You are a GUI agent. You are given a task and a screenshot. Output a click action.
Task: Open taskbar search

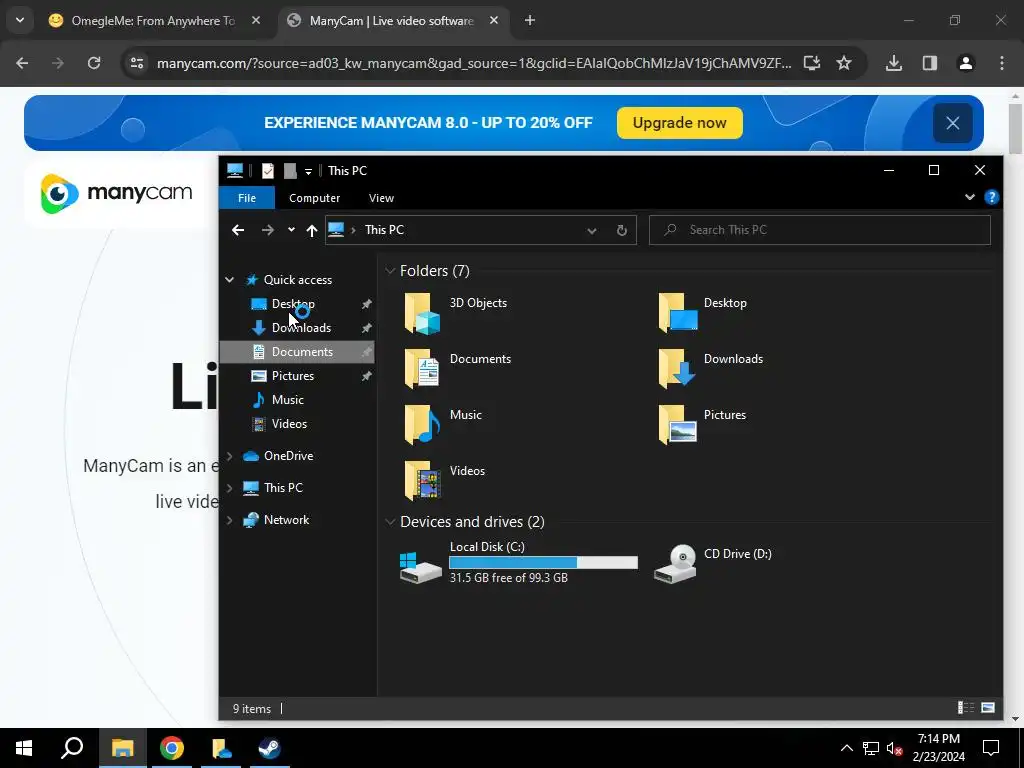[72, 748]
